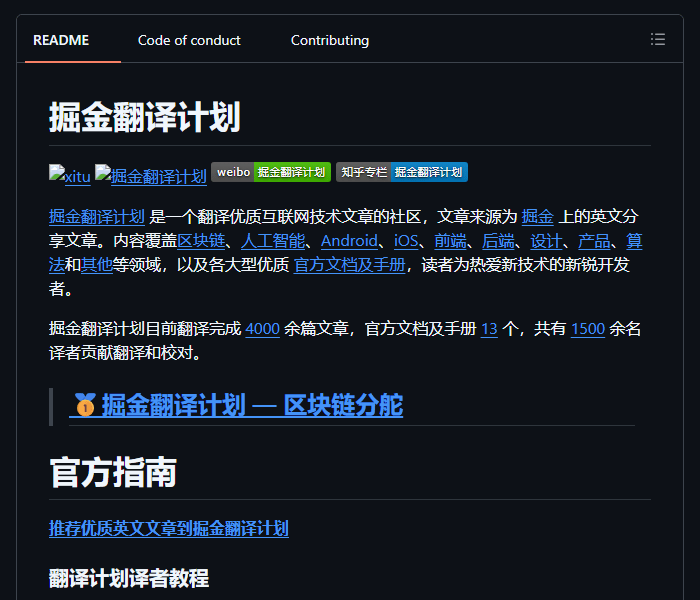This screenshot has width=700, height=600.
Task: Open the 其他 category link
Action: tap(97, 265)
